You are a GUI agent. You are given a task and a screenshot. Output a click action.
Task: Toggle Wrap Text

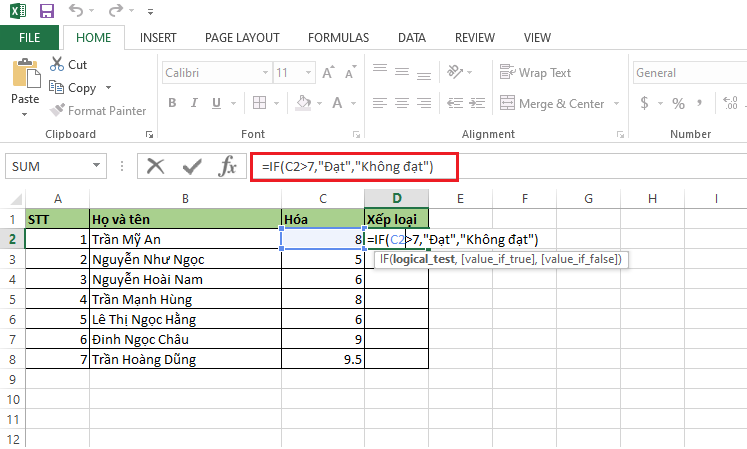click(x=535, y=72)
